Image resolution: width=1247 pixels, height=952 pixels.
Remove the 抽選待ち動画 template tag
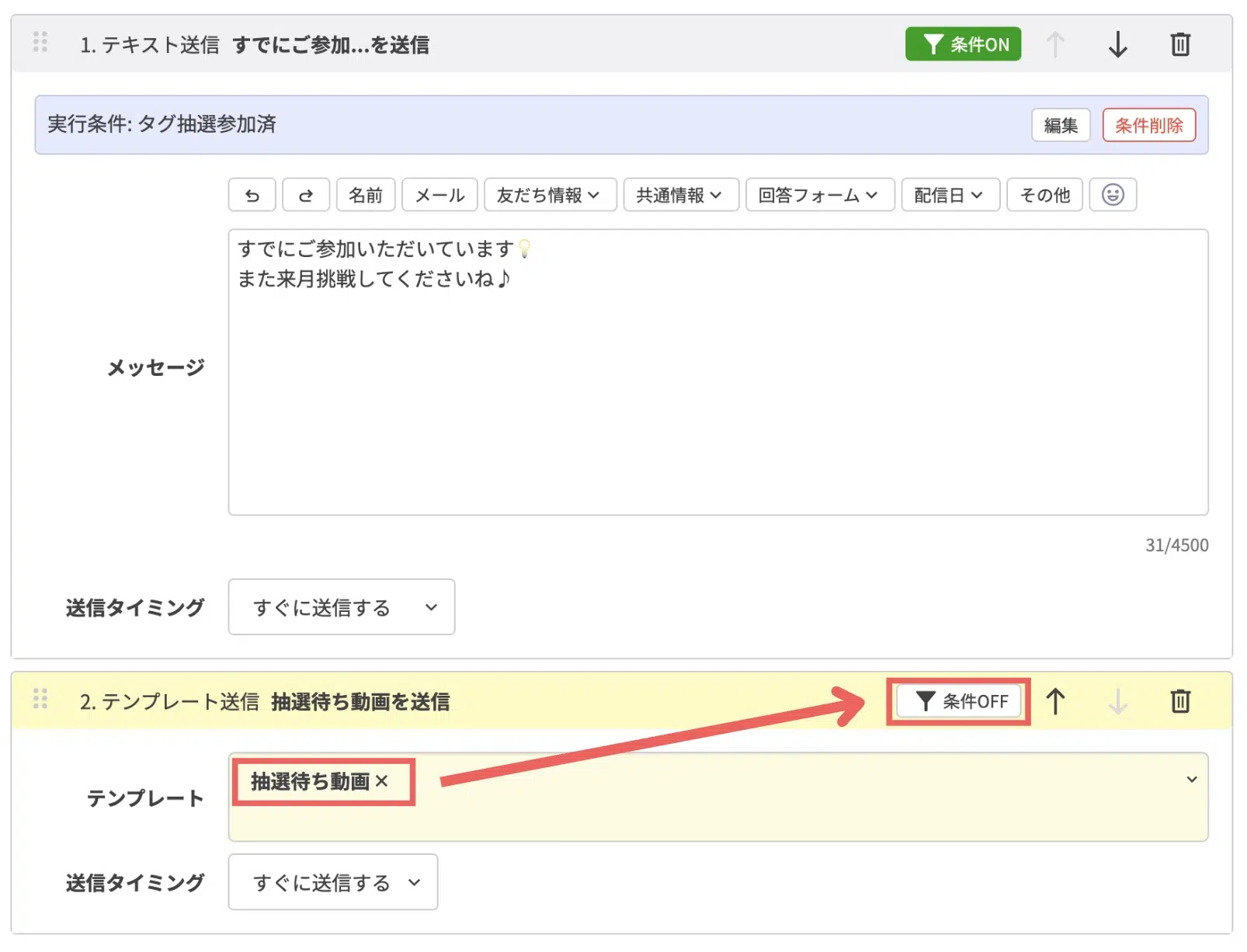pyautogui.click(x=381, y=781)
